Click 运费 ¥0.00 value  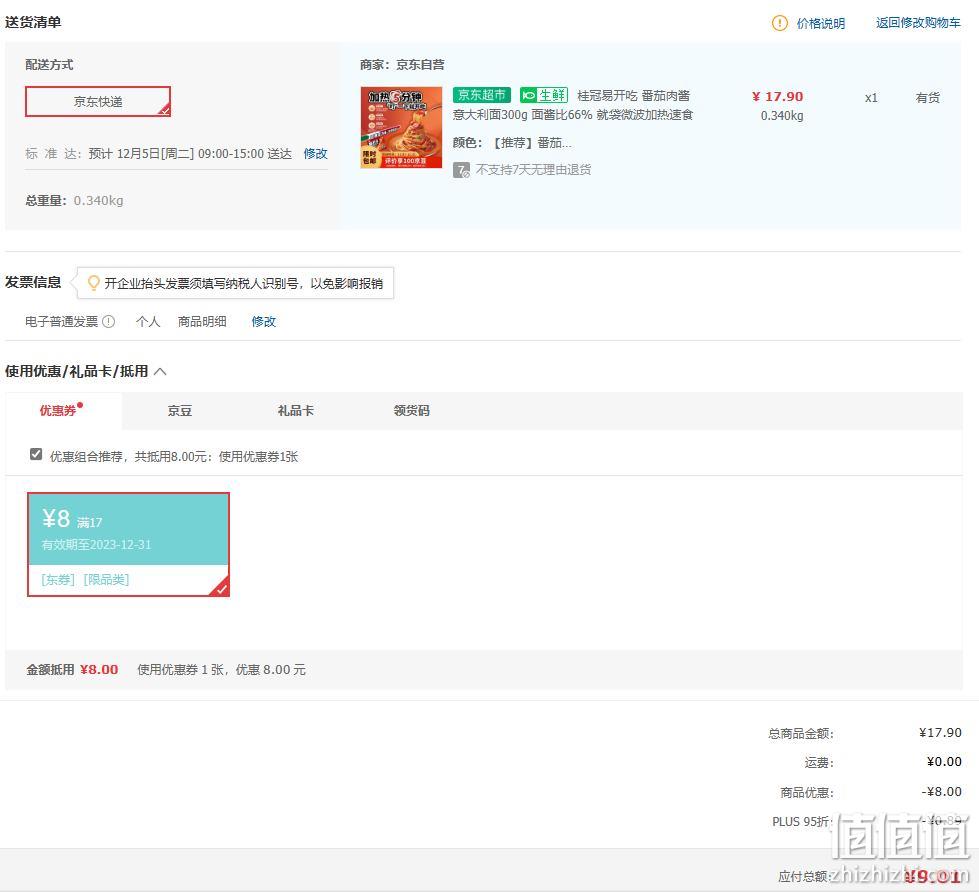pyautogui.click(x=944, y=762)
